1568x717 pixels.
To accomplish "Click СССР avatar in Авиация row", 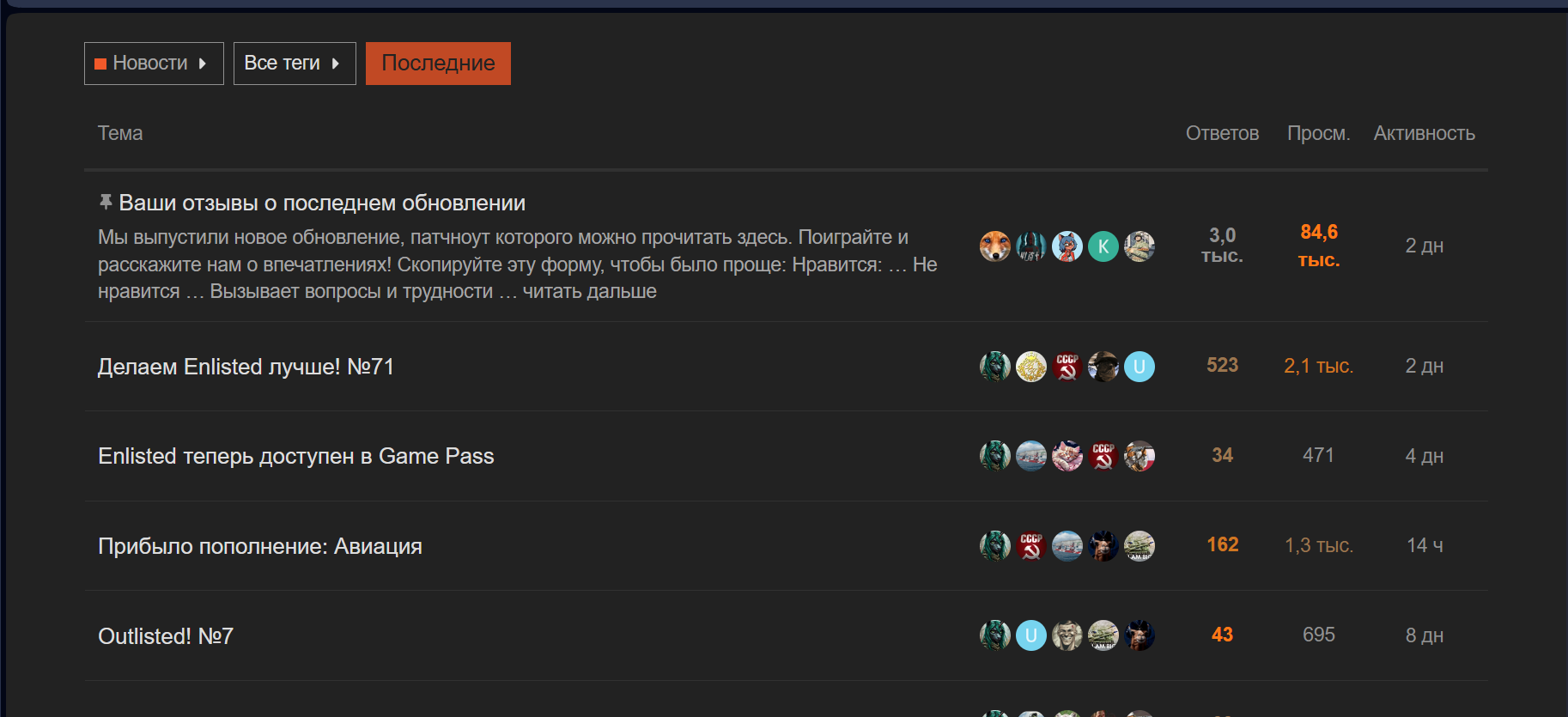I will click(x=1031, y=546).
